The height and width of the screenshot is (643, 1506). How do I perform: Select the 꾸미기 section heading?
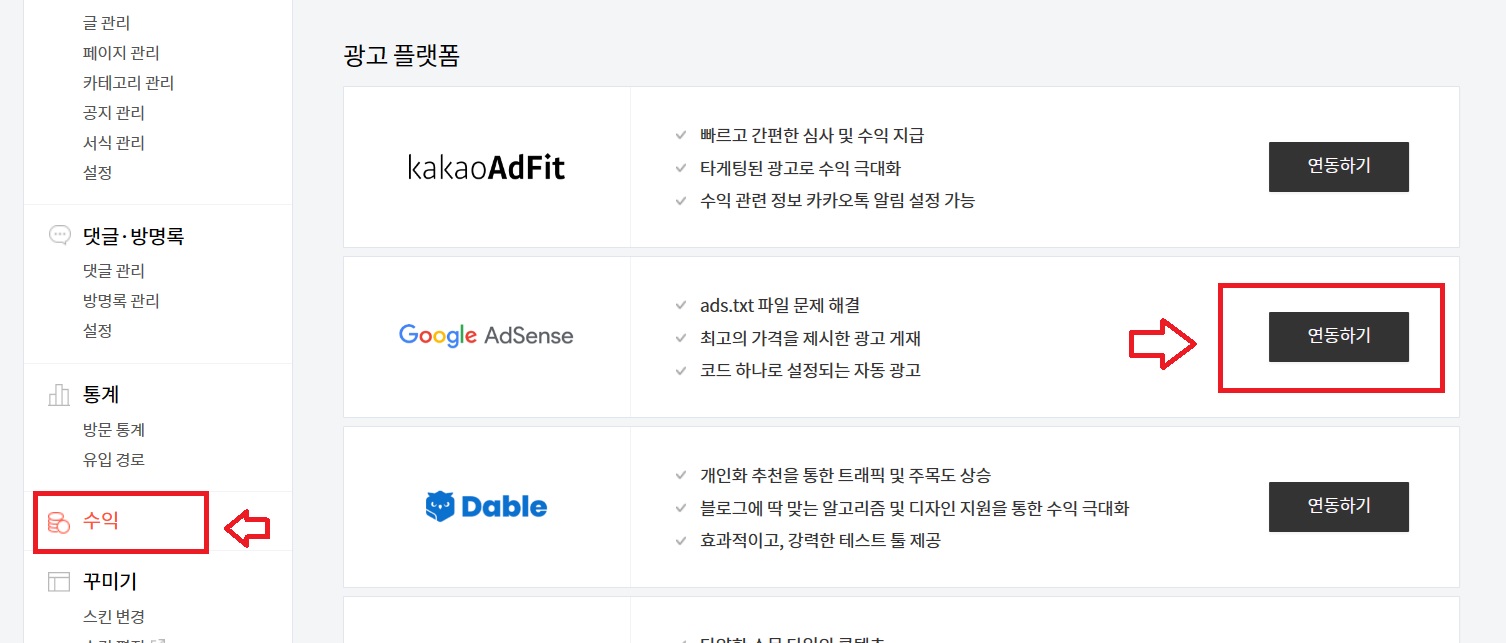(109, 581)
